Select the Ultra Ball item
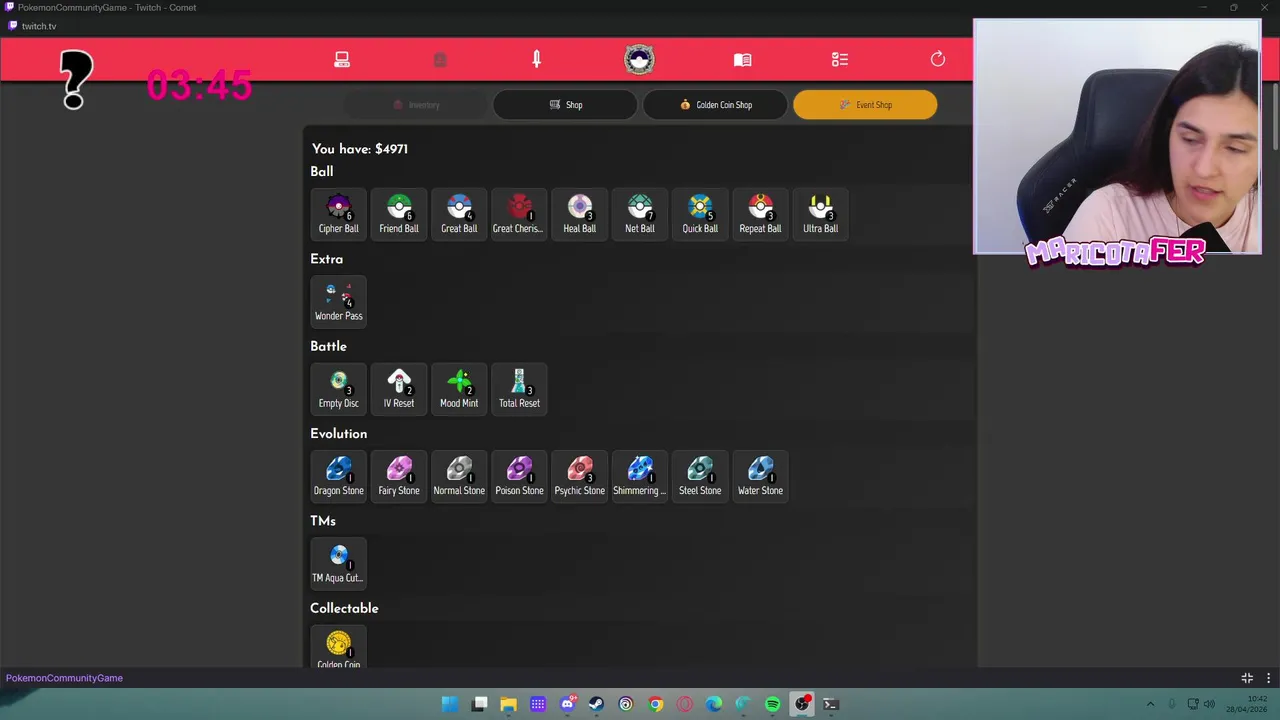Screen dimensions: 1280x720 tap(820, 214)
